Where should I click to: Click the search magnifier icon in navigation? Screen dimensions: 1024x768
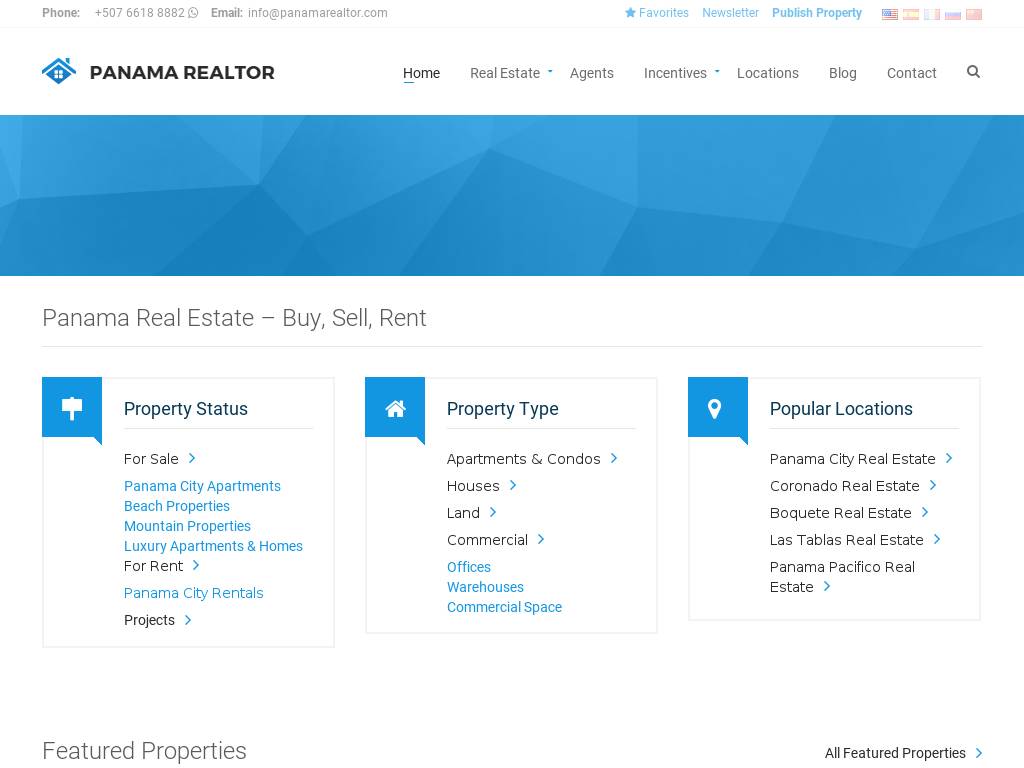[x=973, y=72]
